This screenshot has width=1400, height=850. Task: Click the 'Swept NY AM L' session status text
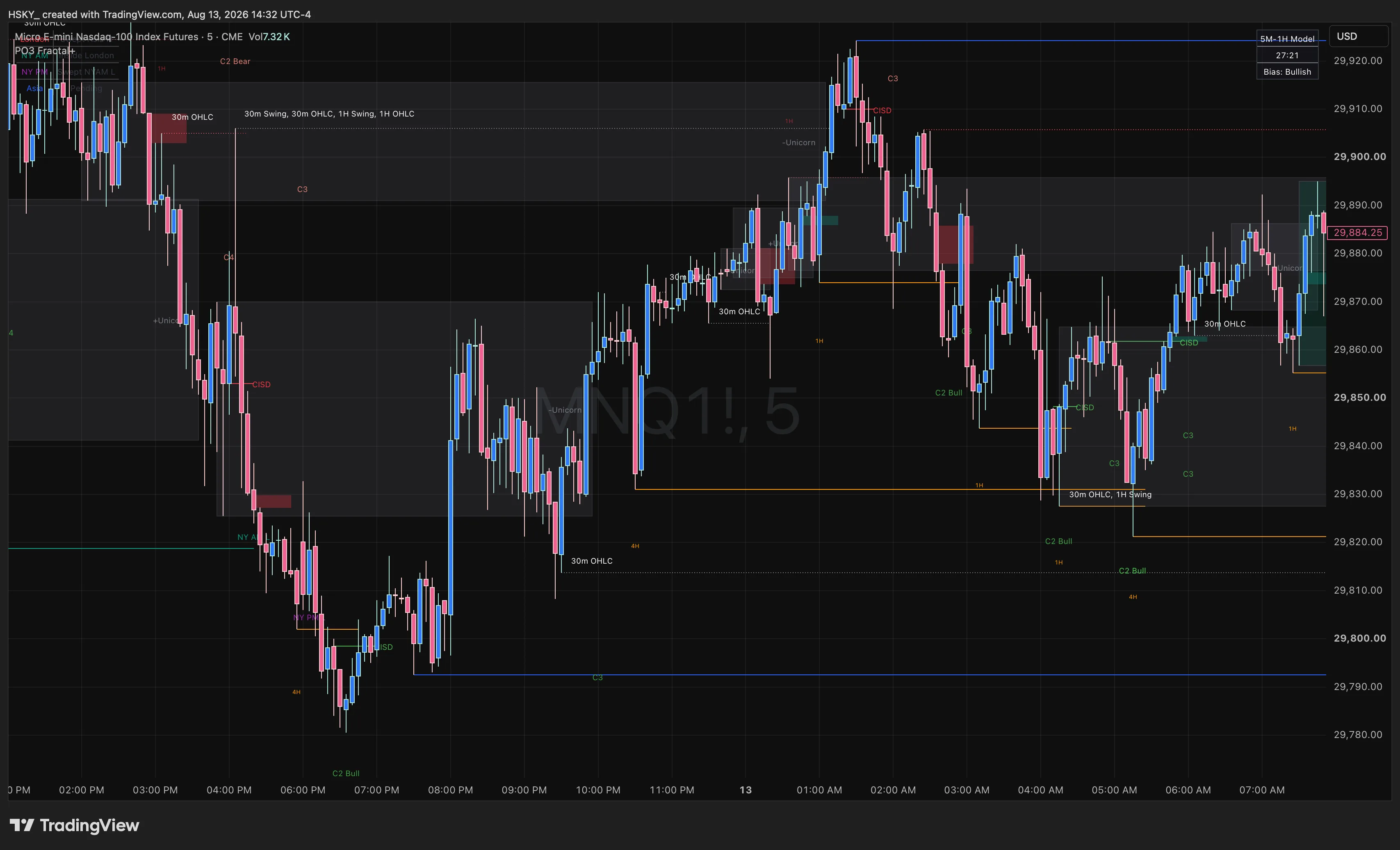tap(87, 72)
